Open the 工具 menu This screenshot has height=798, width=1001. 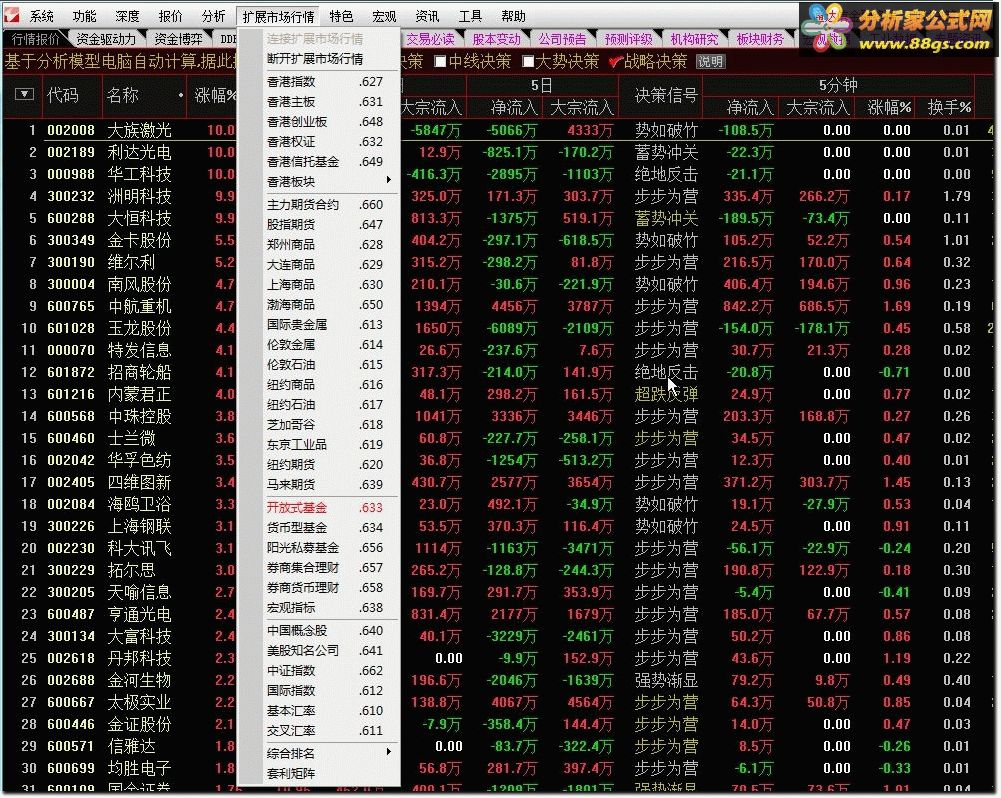coord(470,16)
